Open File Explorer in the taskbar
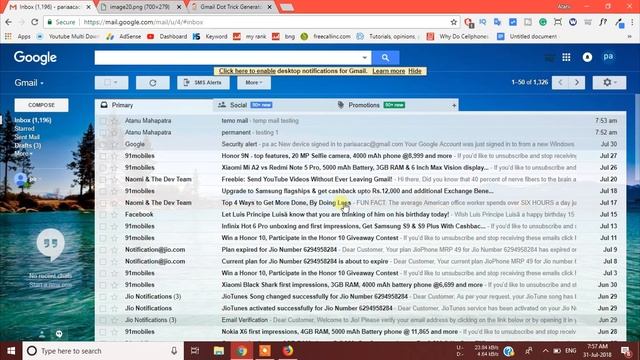Viewport: 640px width, 360px height. (219, 351)
